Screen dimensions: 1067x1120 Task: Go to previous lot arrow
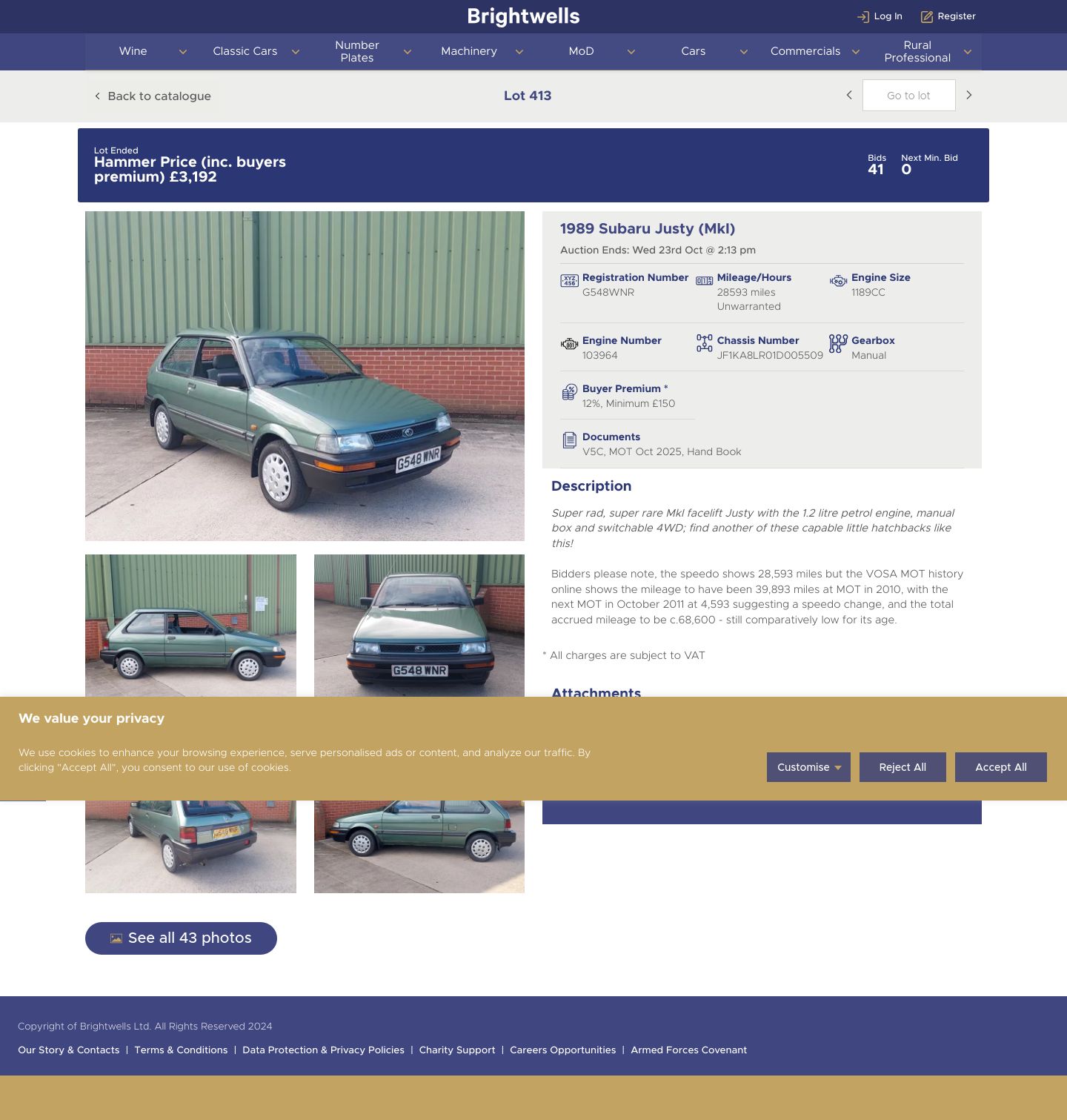pos(849,95)
